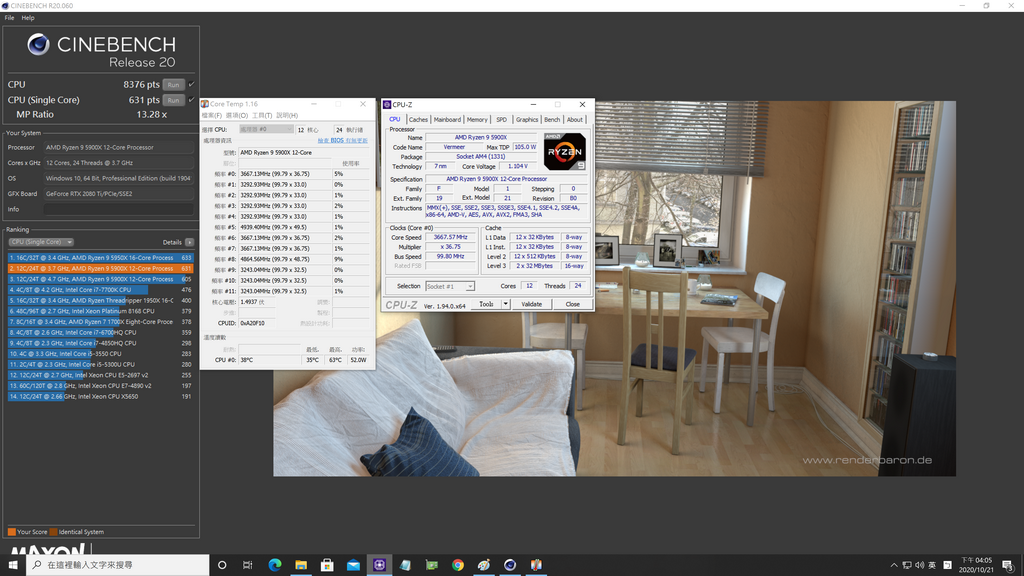Switch to Cinebench taskbar icon

tap(510, 565)
